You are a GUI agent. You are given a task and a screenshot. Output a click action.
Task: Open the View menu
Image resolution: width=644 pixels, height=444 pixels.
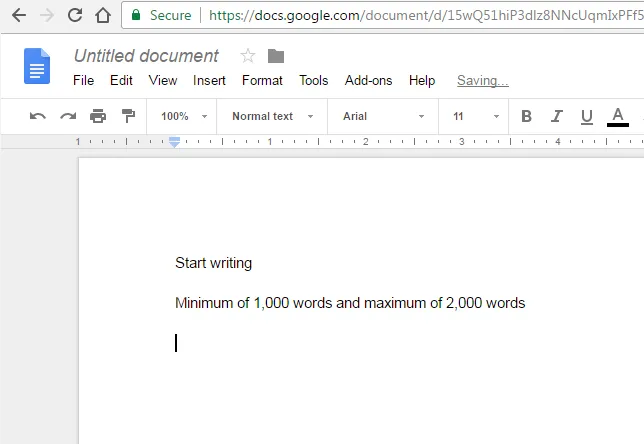tap(163, 81)
